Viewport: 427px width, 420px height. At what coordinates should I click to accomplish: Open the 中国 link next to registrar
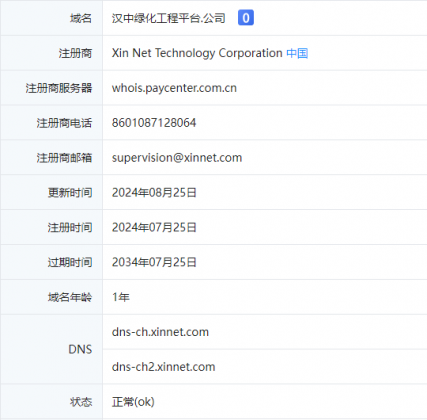(x=297, y=53)
